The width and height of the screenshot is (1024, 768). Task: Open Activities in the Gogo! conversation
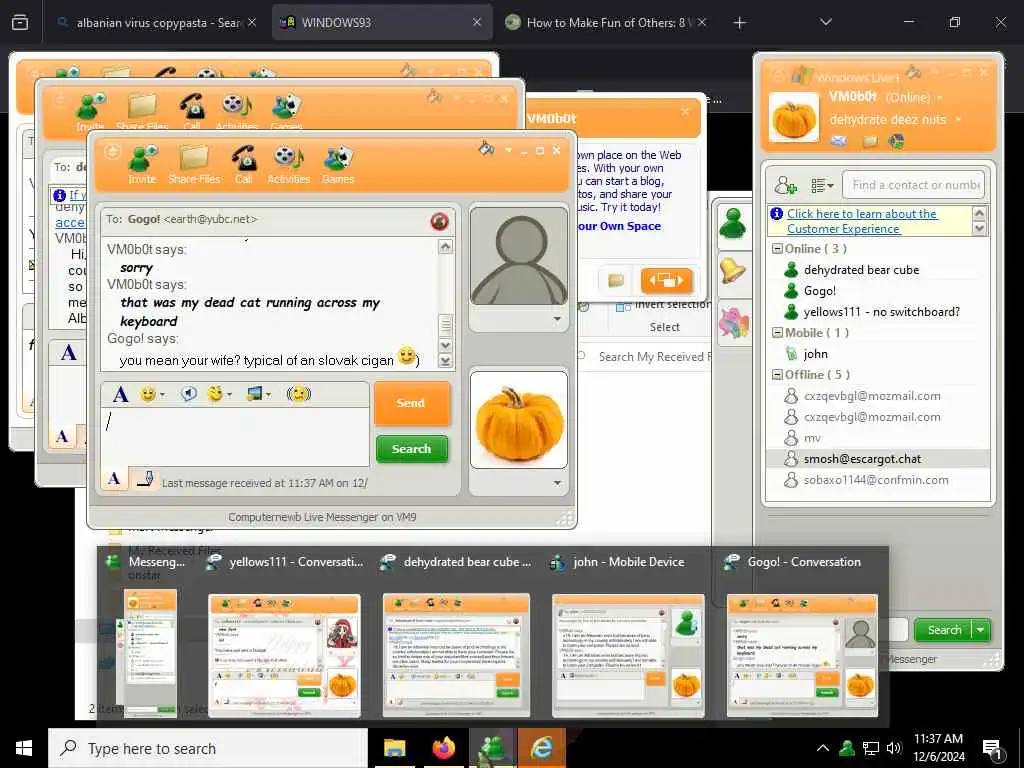(289, 165)
